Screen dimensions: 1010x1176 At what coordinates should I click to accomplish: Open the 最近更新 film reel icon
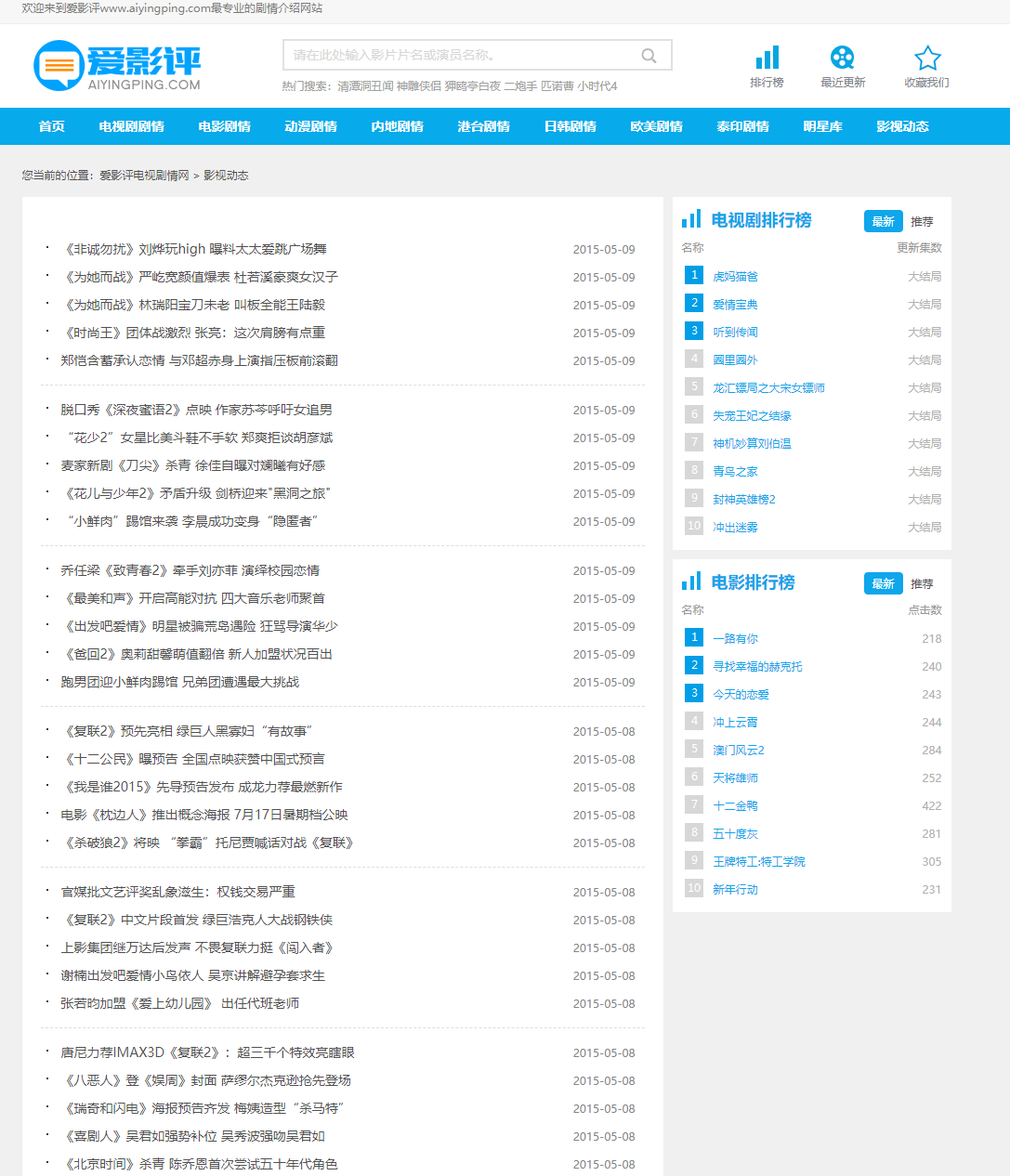[x=843, y=58]
